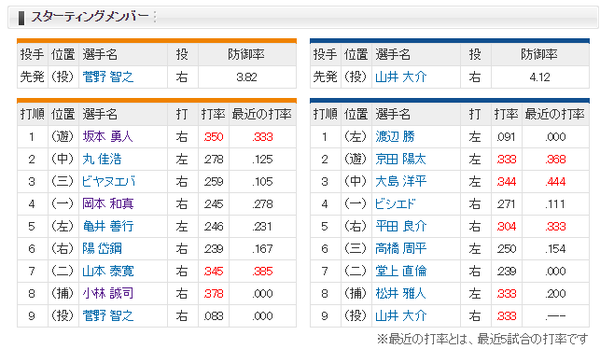Screen dimensions: 600x363
Task: Click player name 坂本 勇人
Action: pos(108,137)
